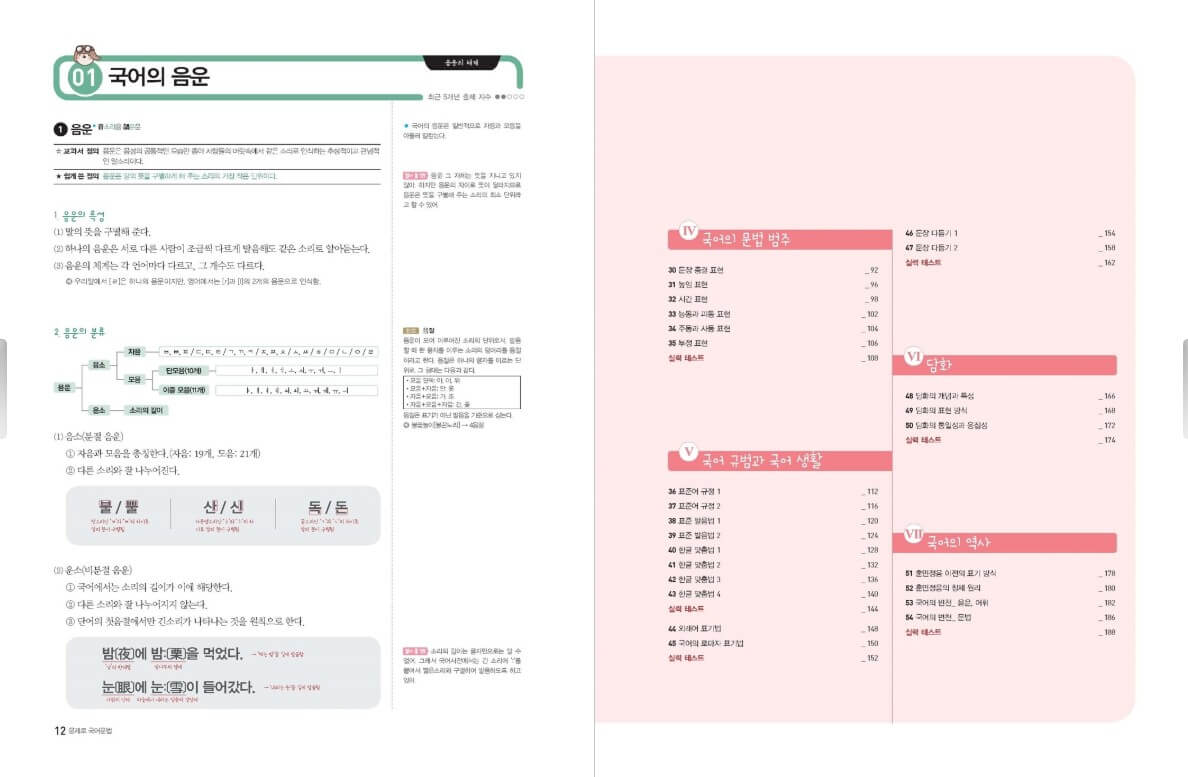Click '실력 테스트' entry for page 108
Image resolution: width=1188 pixels, height=777 pixels.
click(x=773, y=358)
